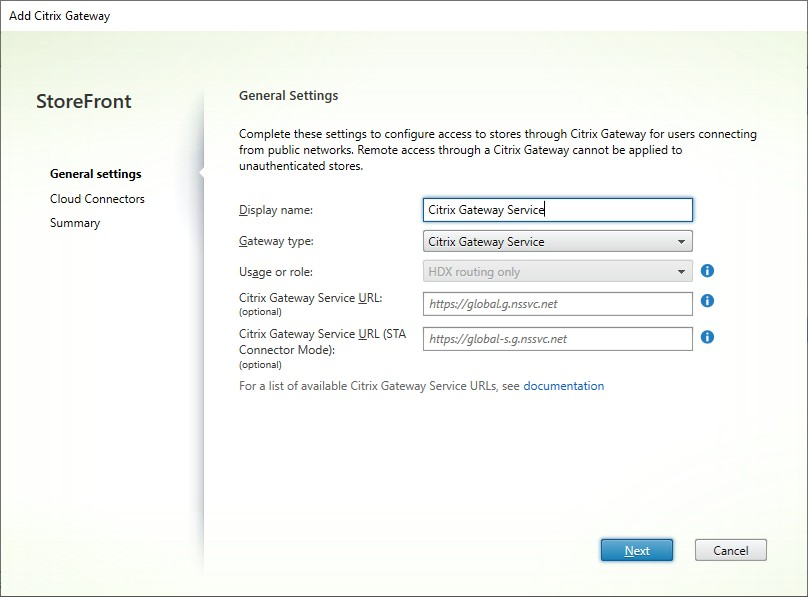The width and height of the screenshot is (808, 597).
Task: Click info icon next to Gateway Service URL field
Action: click(707, 301)
